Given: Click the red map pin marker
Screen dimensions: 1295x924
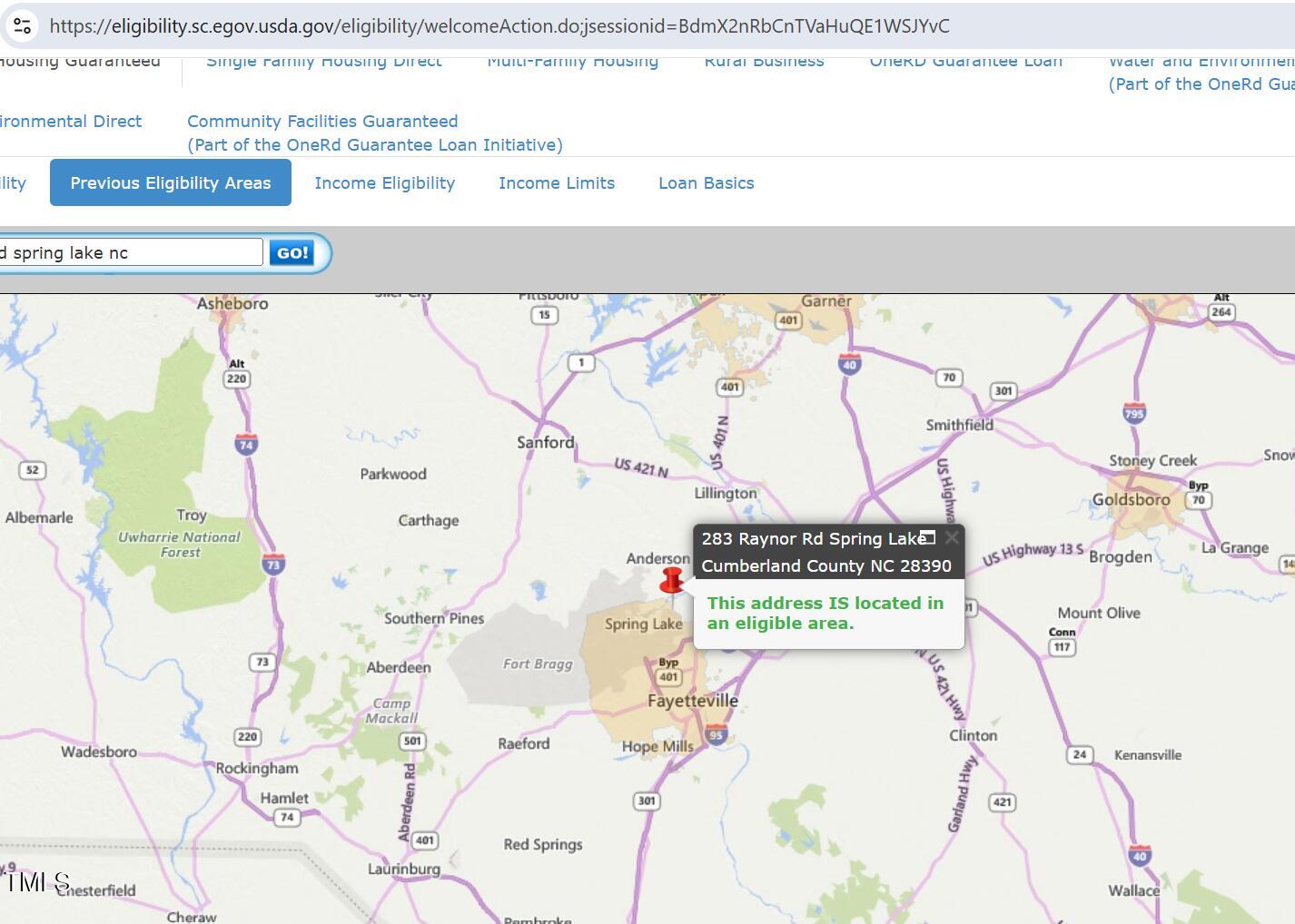Looking at the screenshot, I should point(672,582).
